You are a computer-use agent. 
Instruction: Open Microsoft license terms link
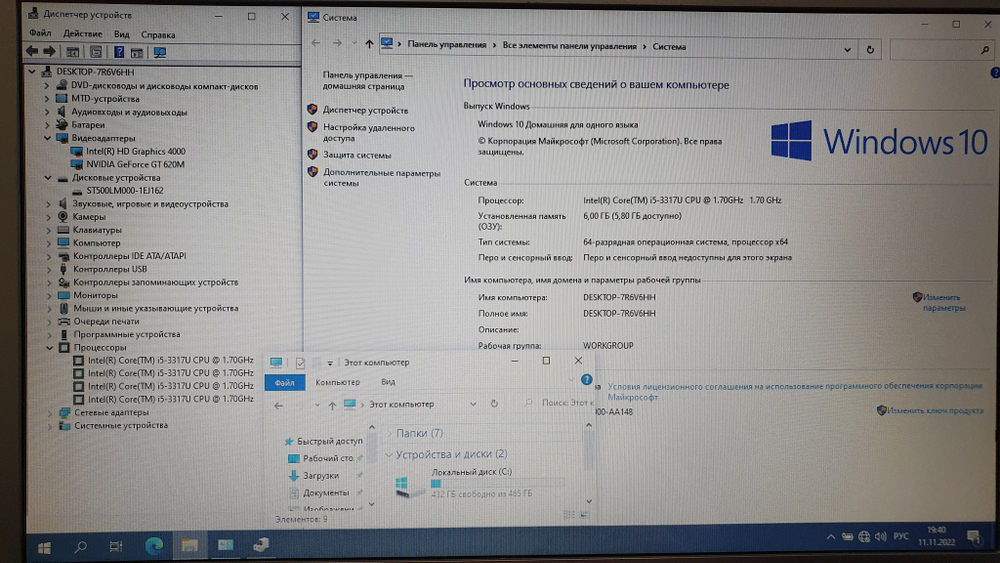point(795,391)
